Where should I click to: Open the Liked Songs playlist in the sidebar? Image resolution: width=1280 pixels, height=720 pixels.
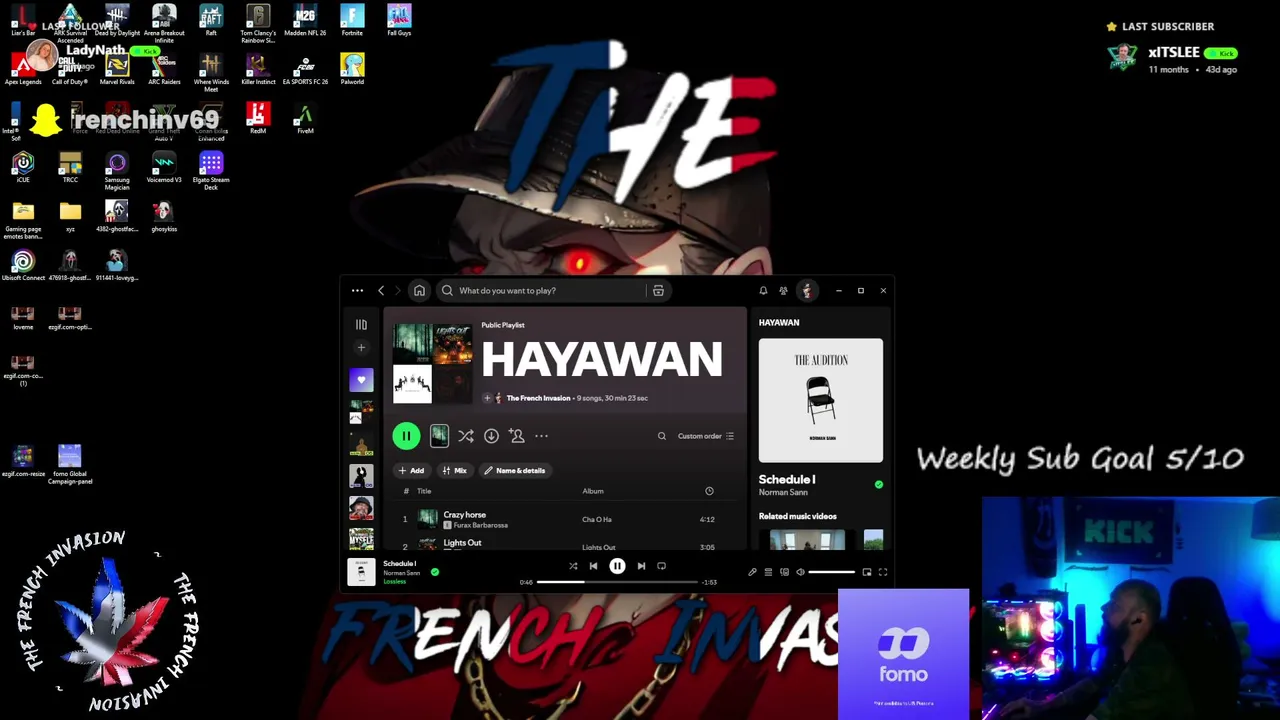coord(361,380)
